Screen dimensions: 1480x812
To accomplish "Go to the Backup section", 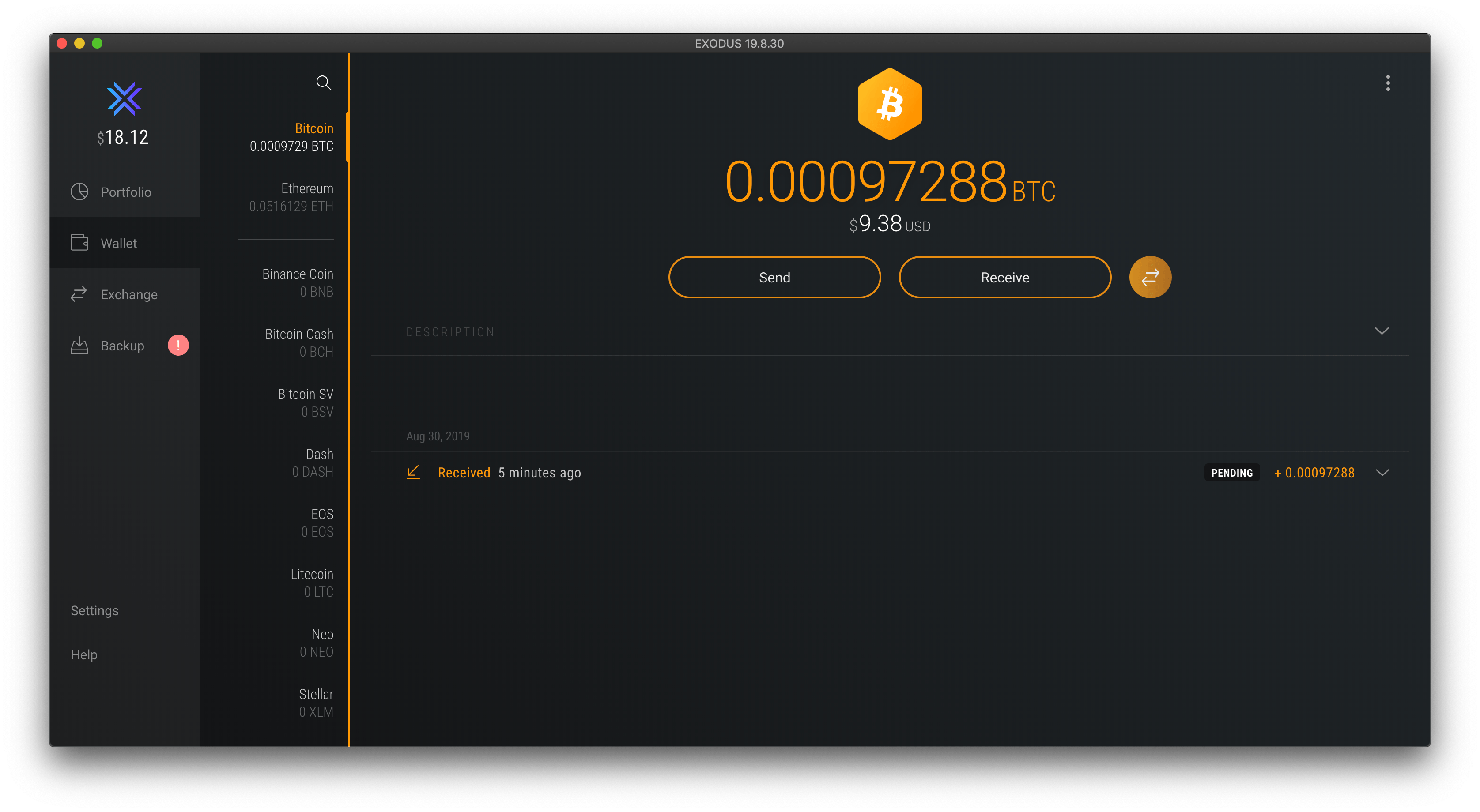I will (122, 346).
